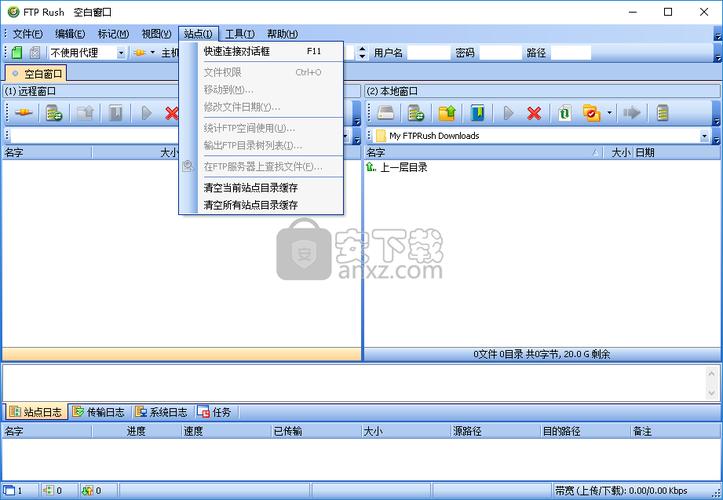This screenshot has height=500, width=723.
Task: Sort remote files by 名字 column
Action: 47,153
